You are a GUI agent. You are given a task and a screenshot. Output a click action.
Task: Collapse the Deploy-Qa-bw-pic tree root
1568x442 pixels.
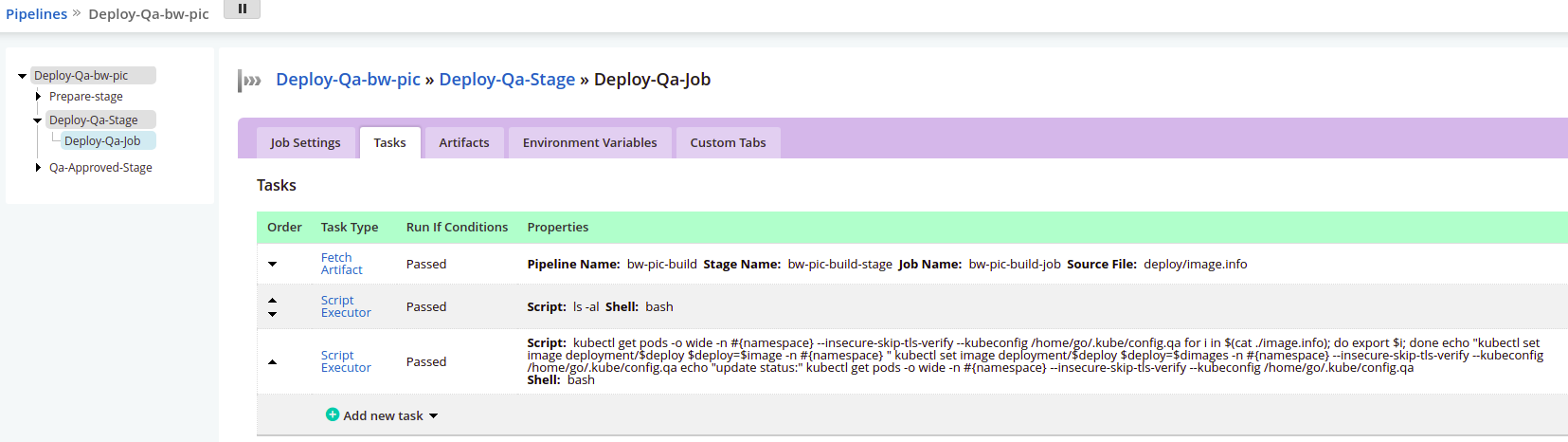coord(22,76)
